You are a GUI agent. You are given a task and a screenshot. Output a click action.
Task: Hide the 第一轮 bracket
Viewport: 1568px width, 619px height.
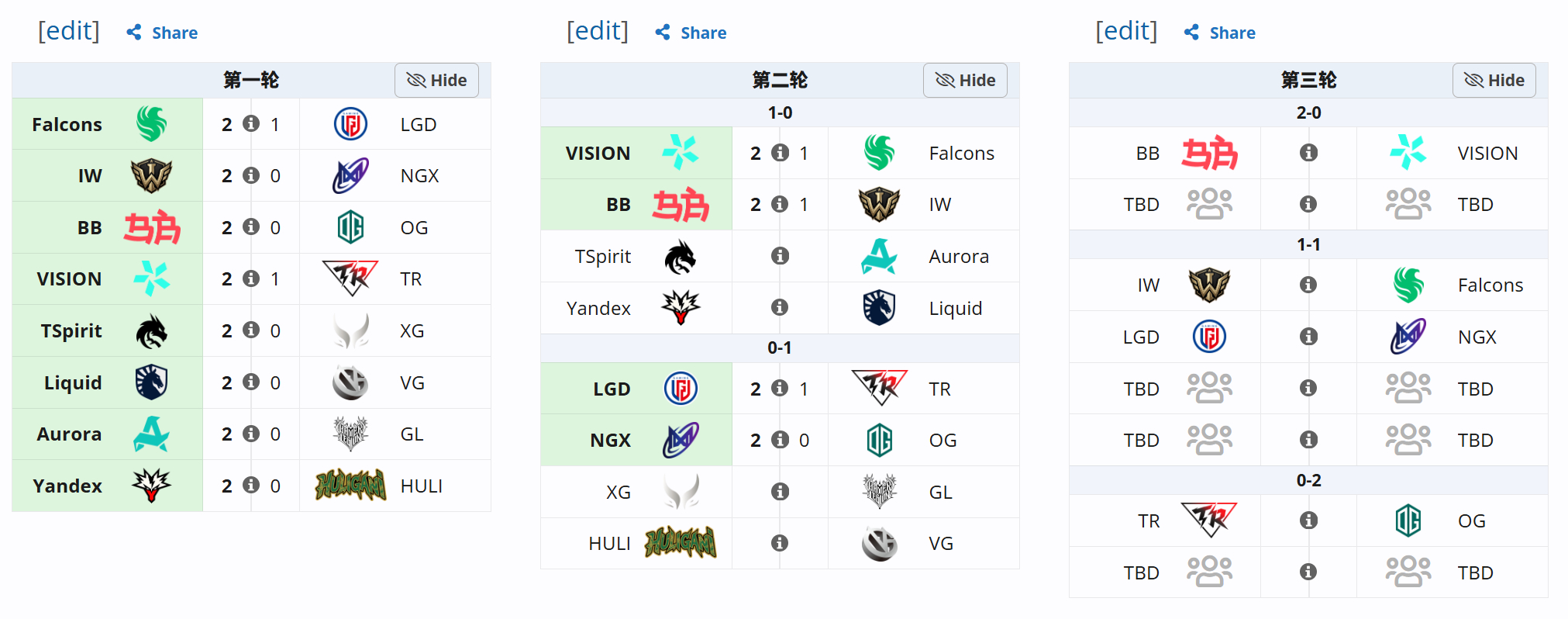click(x=436, y=80)
